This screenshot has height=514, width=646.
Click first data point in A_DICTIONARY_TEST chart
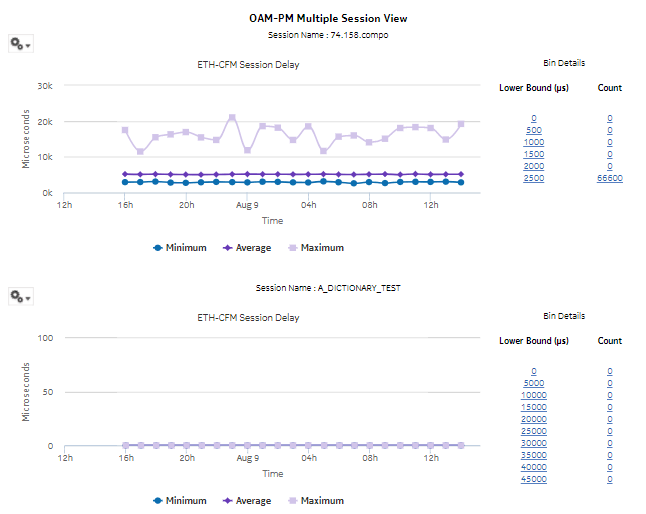[126, 445]
